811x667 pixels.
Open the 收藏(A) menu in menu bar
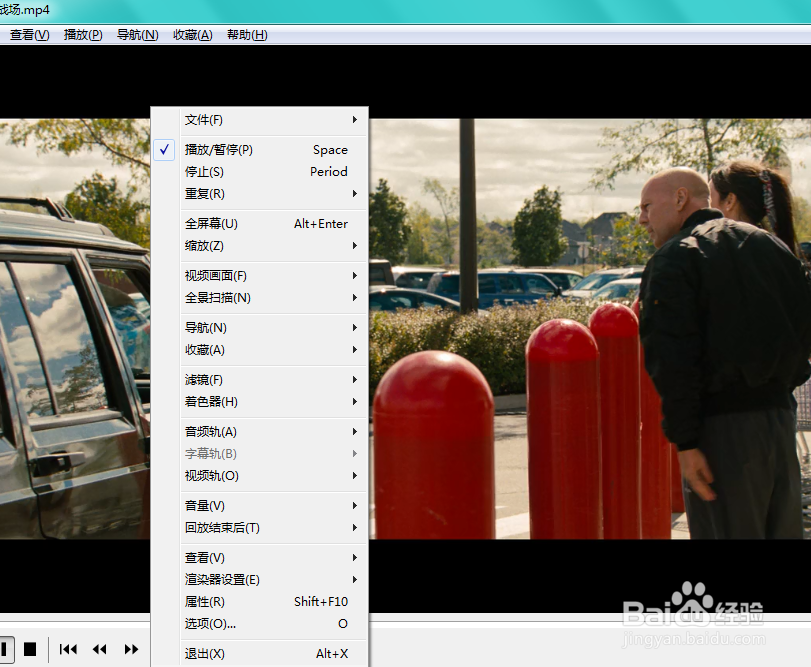(x=192, y=35)
